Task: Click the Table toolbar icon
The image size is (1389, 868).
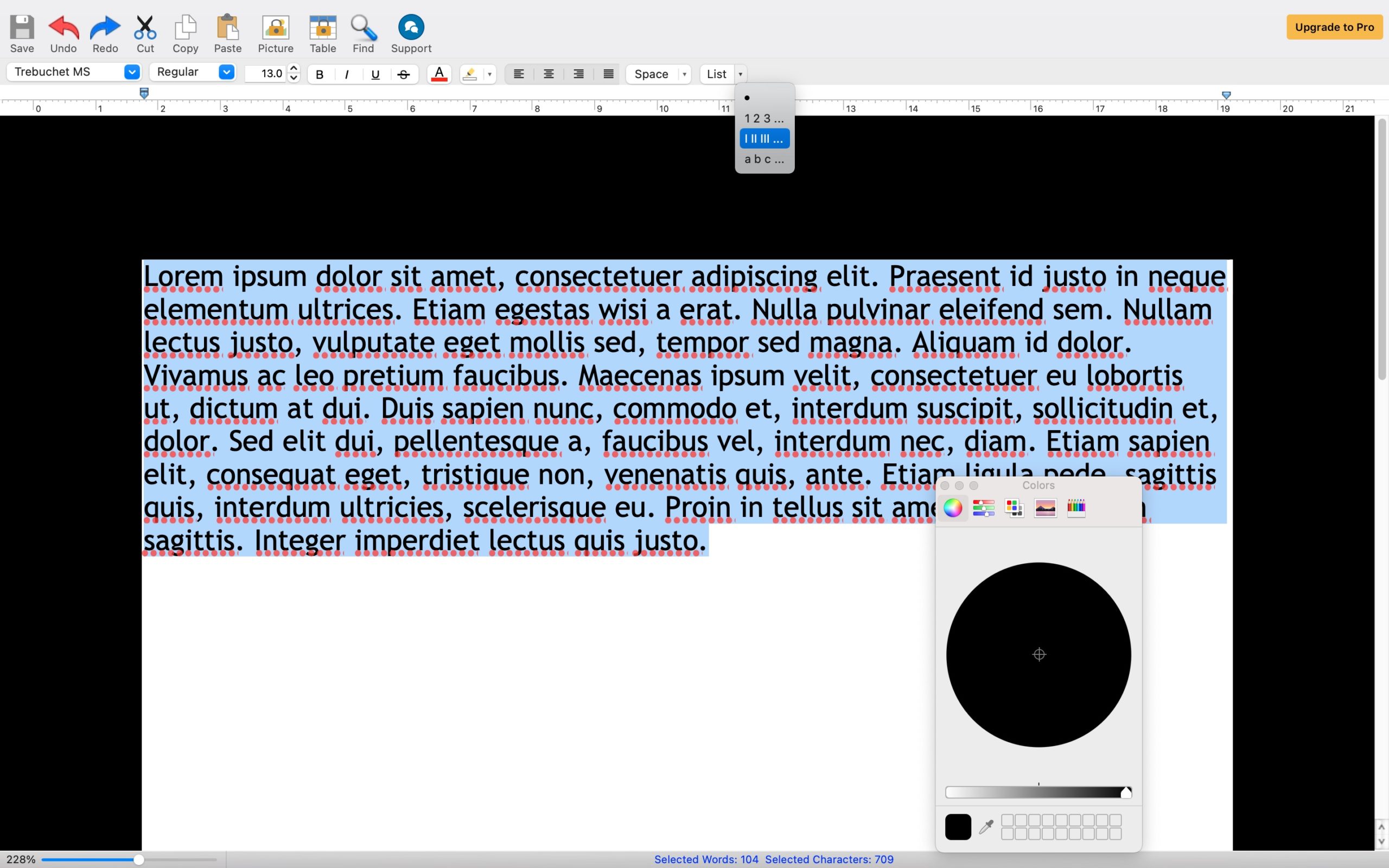Action: pos(323,28)
